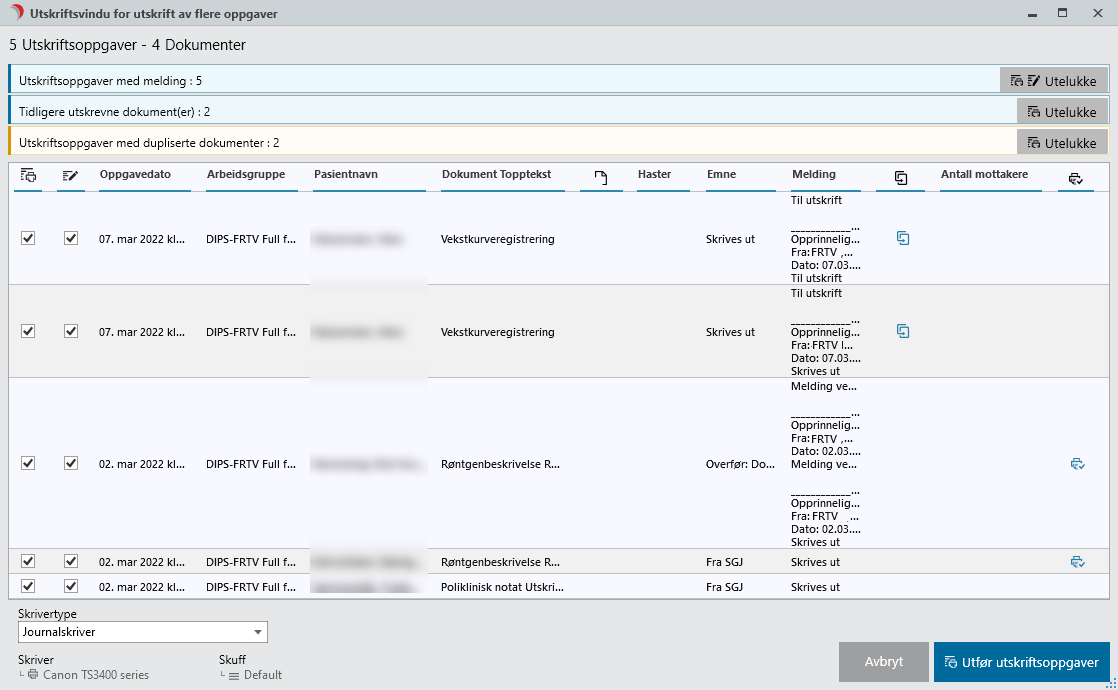This screenshot has width=1118, height=690.
Task: Click duplicate icon in second Vekstkurveregistrering row
Action: point(903,331)
